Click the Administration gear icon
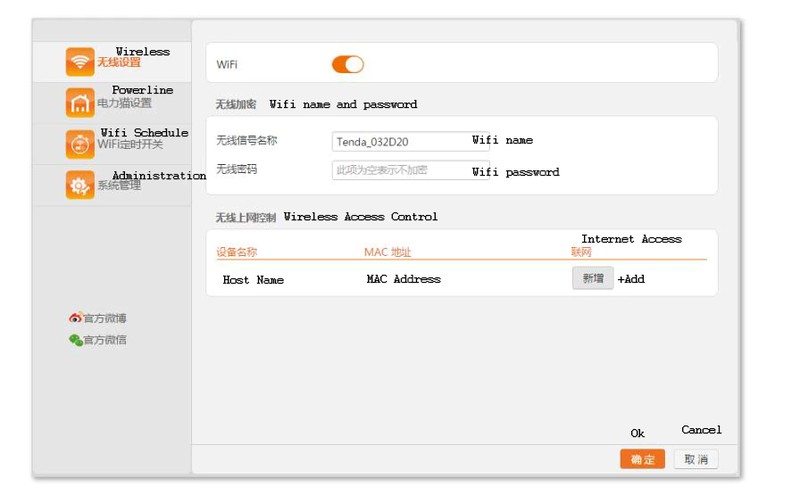 click(80, 185)
